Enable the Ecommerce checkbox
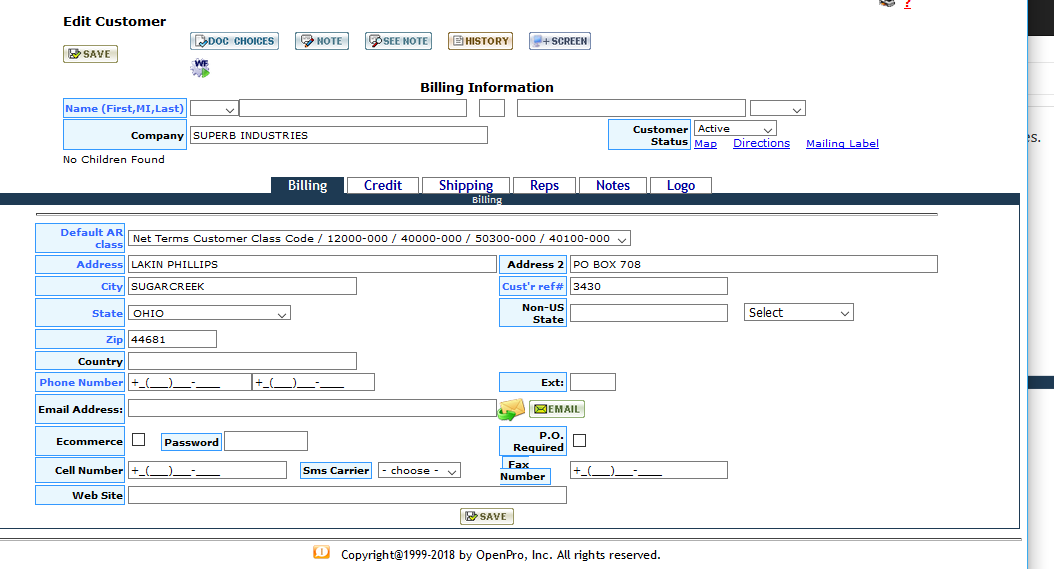 [x=139, y=439]
